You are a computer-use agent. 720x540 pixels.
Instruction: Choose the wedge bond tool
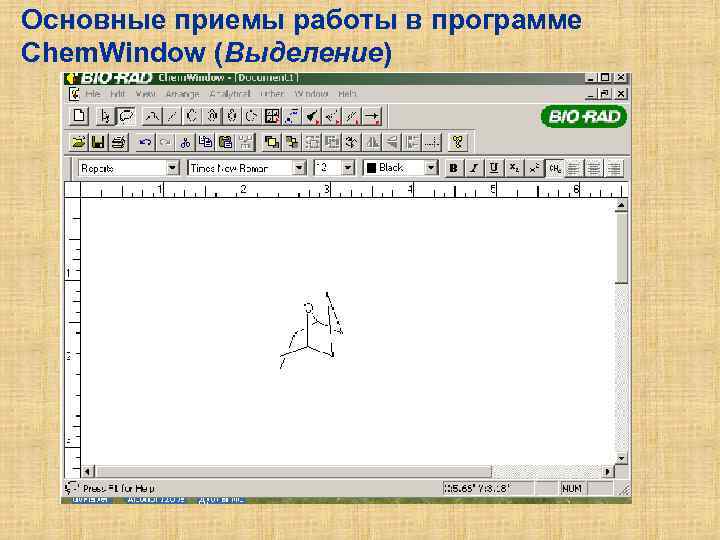coord(312,116)
